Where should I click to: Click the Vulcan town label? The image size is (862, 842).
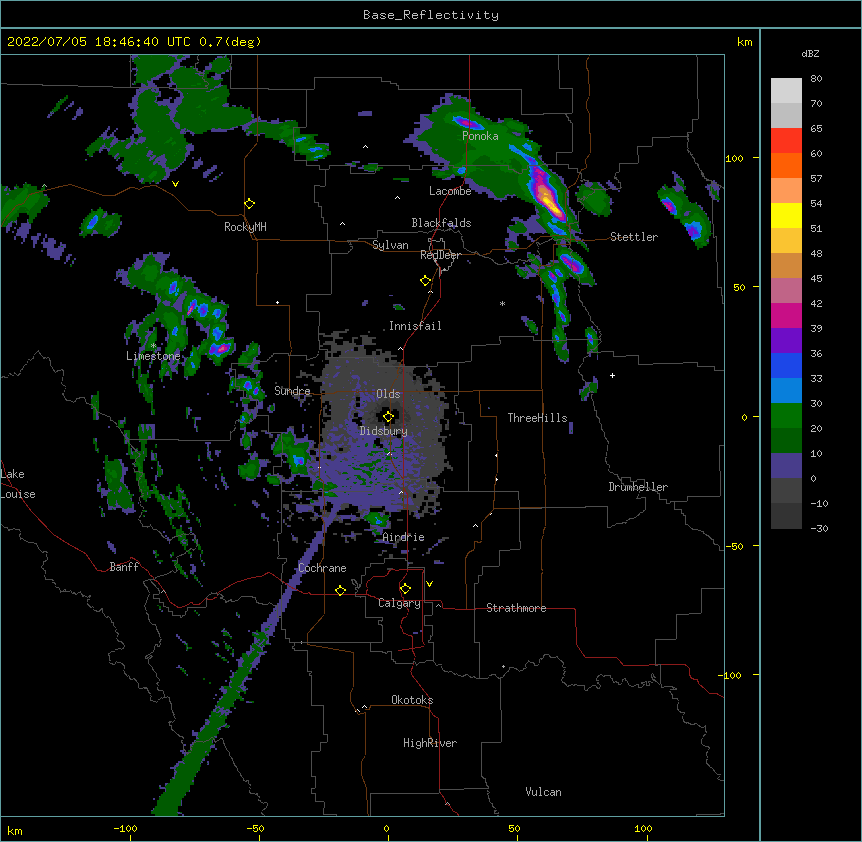pyautogui.click(x=543, y=792)
